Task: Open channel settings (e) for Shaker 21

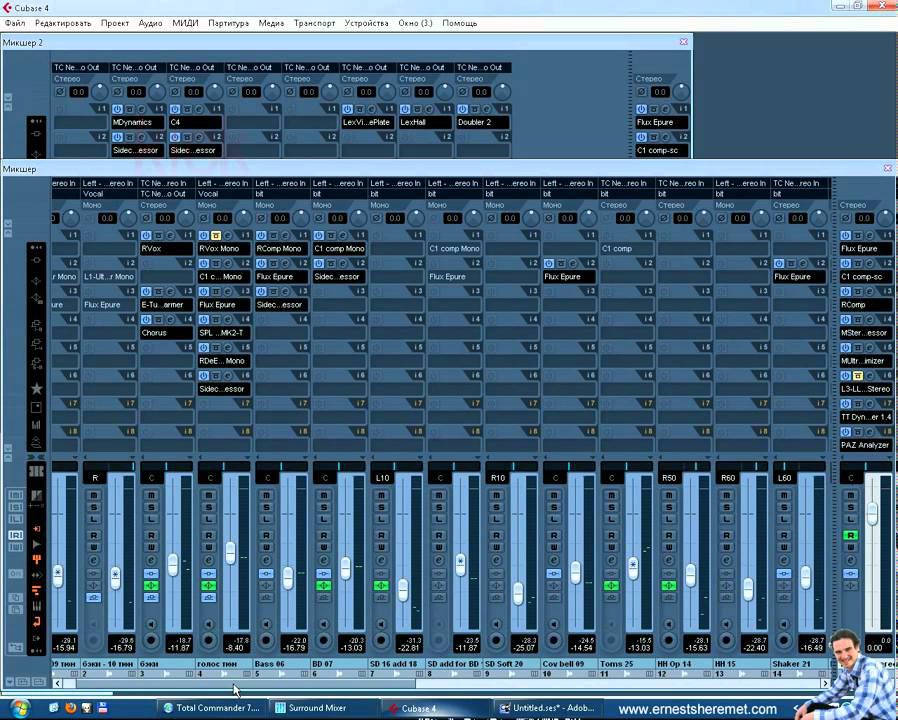Action: click(x=784, y=560)
